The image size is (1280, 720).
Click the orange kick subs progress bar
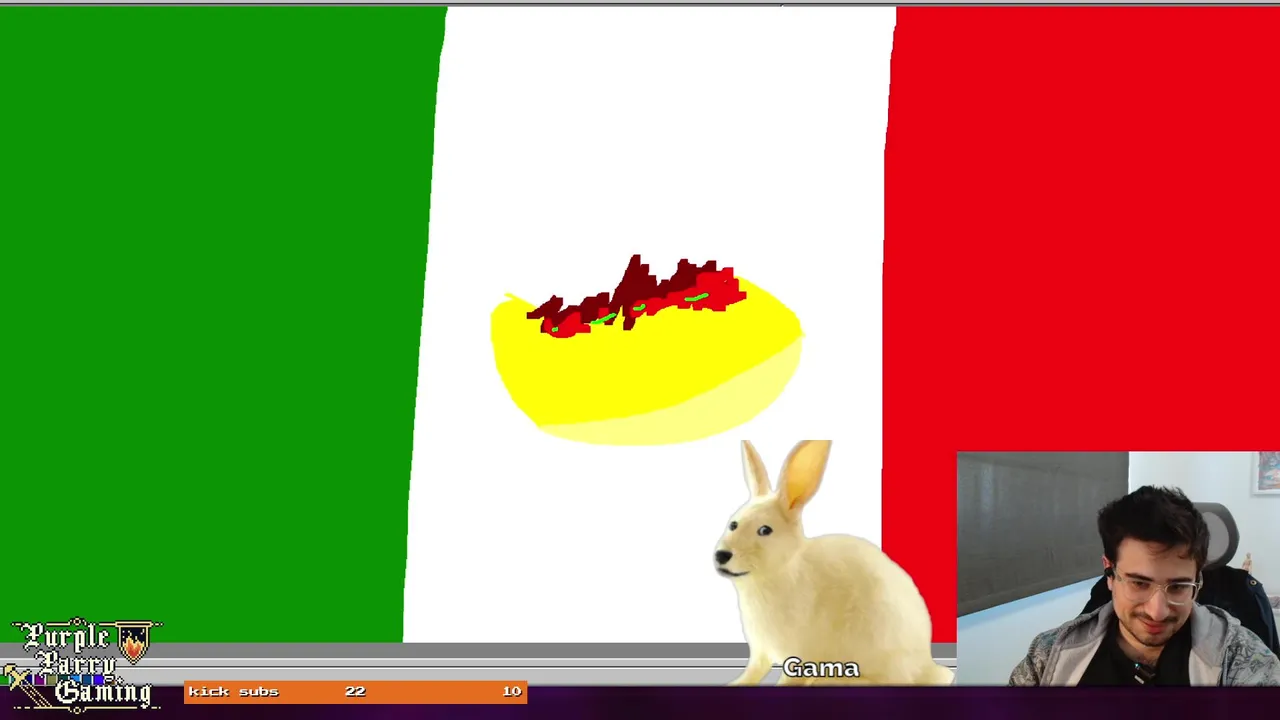pyautogui.click(x=355, y=692)
